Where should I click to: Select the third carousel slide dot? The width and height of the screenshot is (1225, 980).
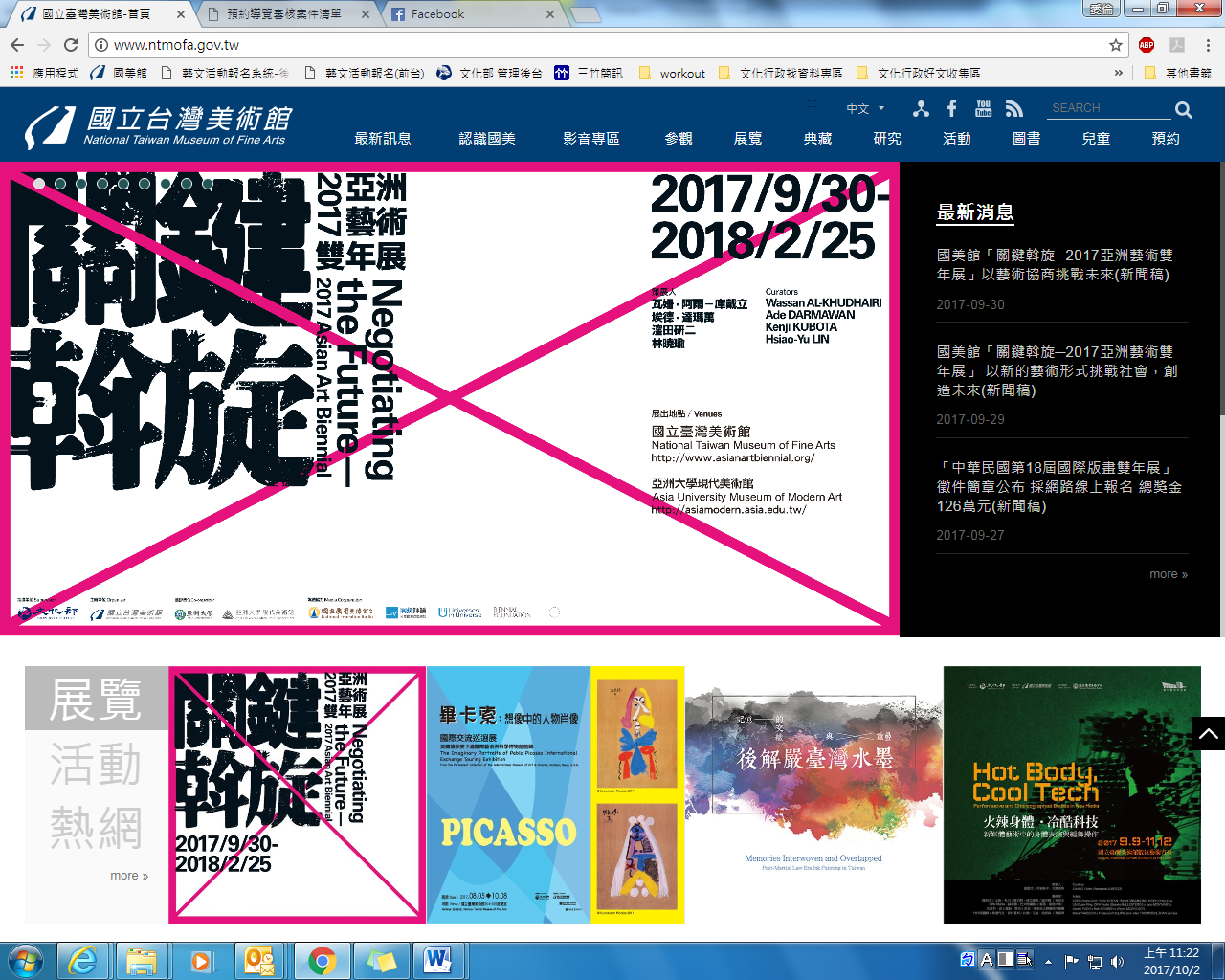[x=81, y=184]
